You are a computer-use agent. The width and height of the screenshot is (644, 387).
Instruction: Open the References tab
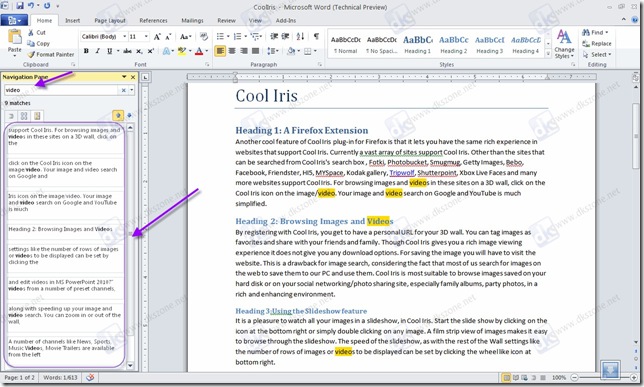(153, 20)
